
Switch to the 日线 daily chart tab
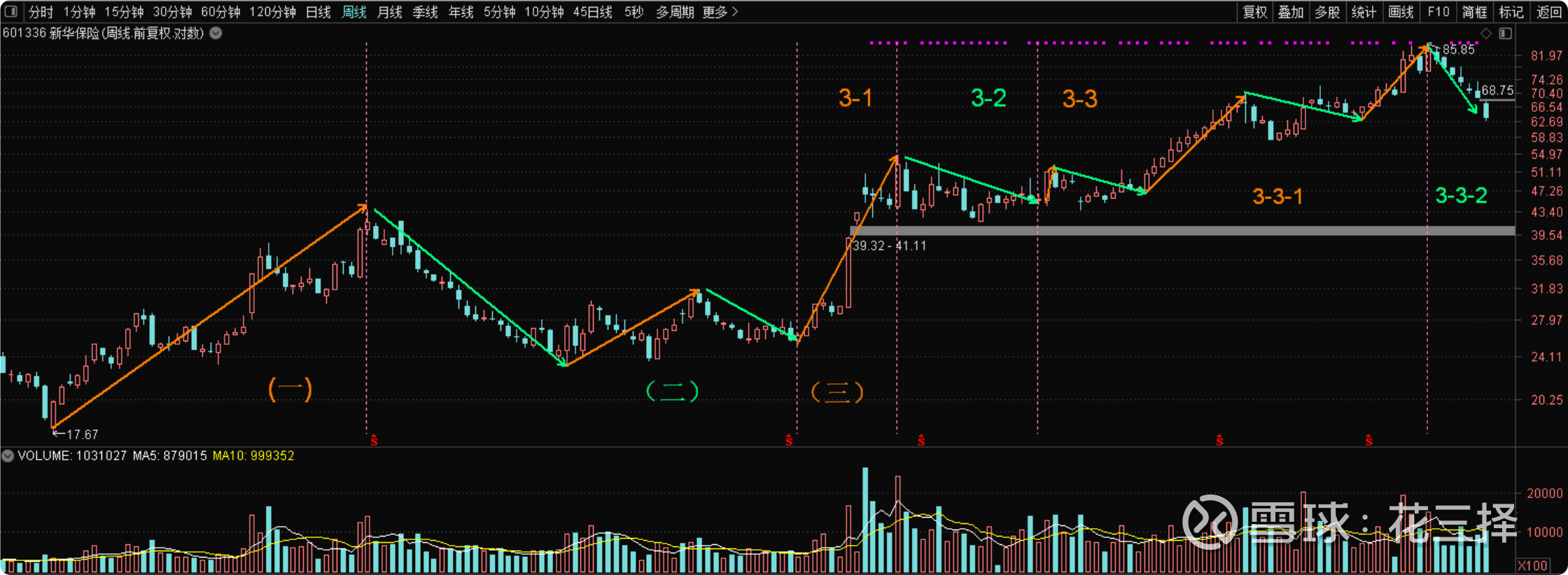318,12
